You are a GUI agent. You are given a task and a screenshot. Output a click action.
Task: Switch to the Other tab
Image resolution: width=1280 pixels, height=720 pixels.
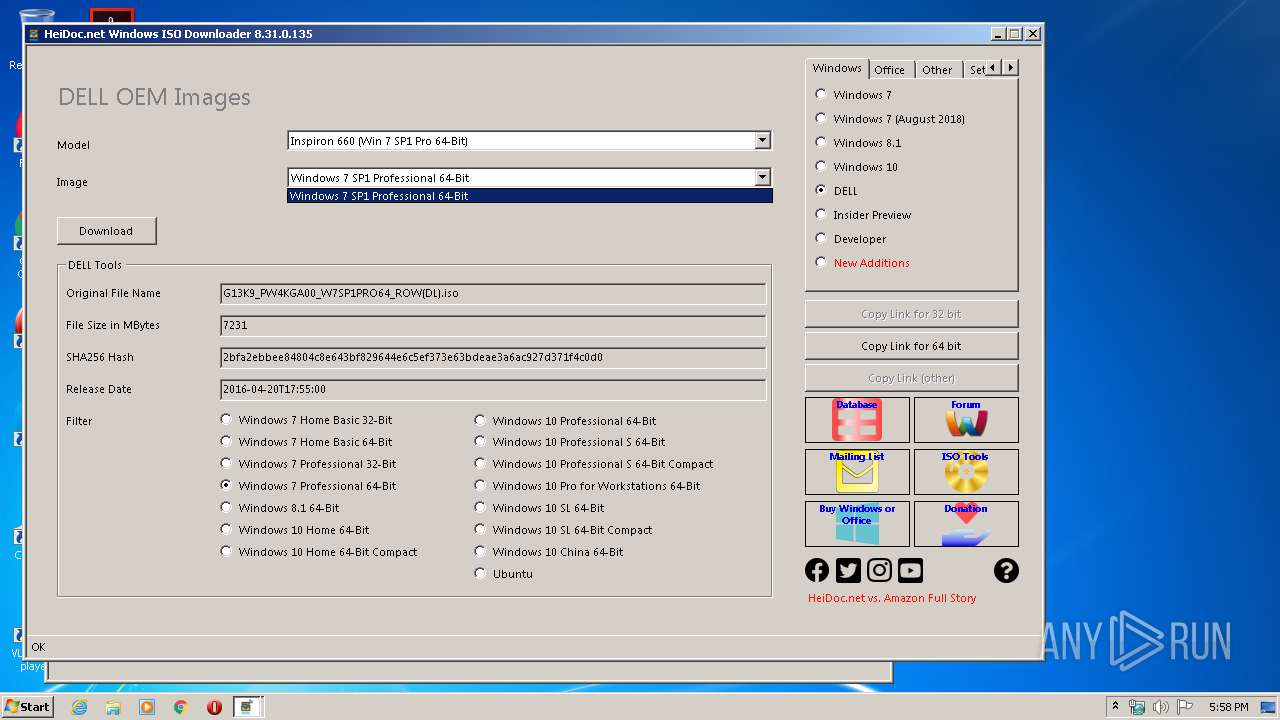coord(937,70)
